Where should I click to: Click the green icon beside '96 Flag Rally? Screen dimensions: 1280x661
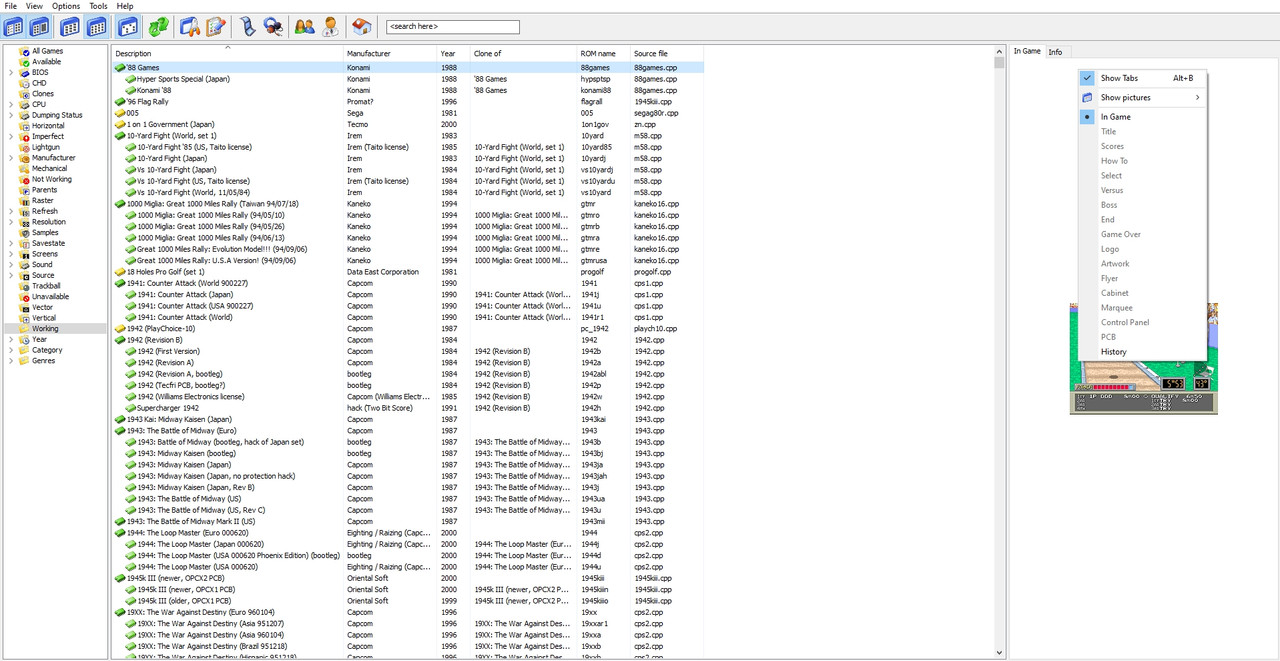click(119, 102)
